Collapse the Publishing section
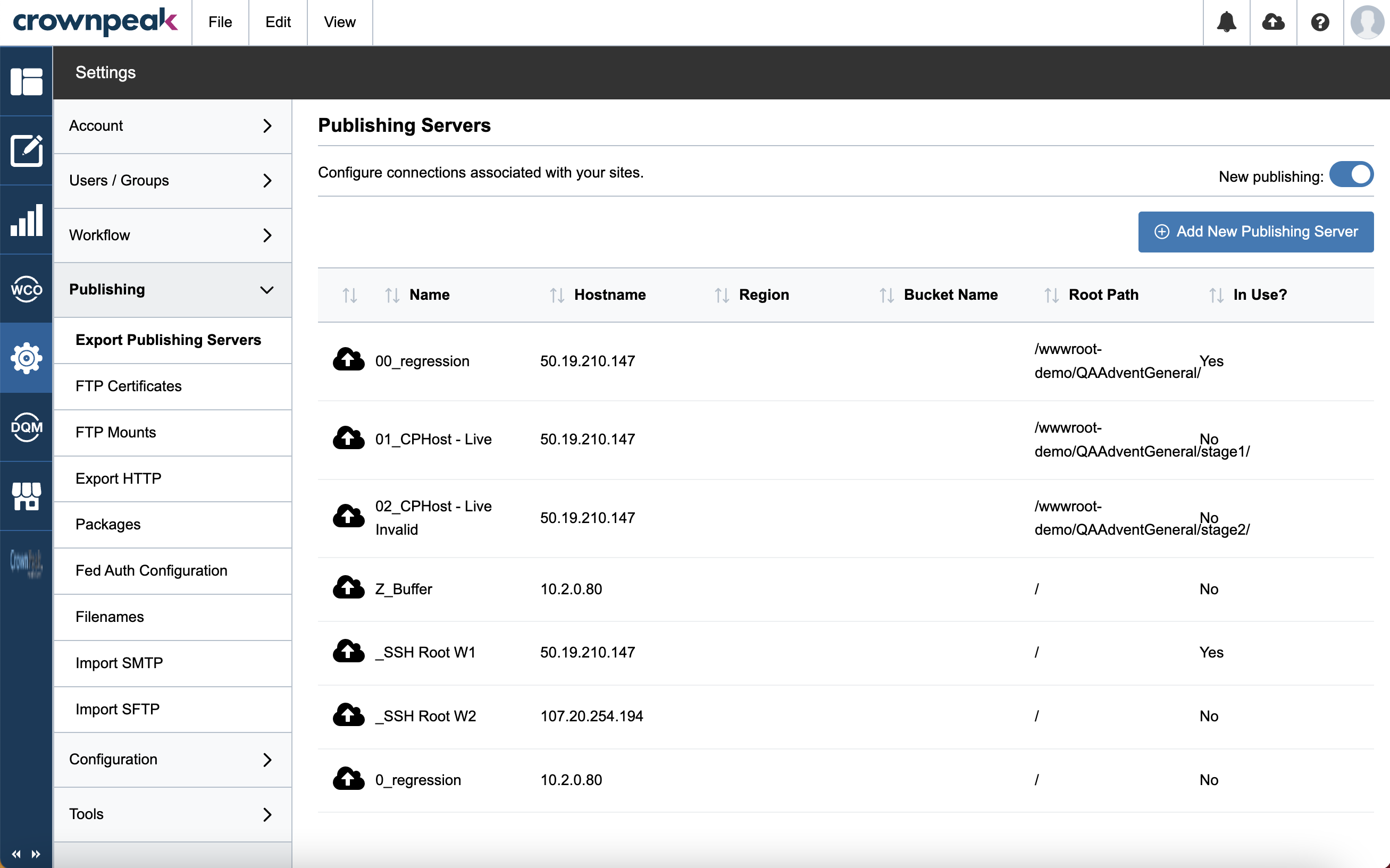 (x=172, y=289)
